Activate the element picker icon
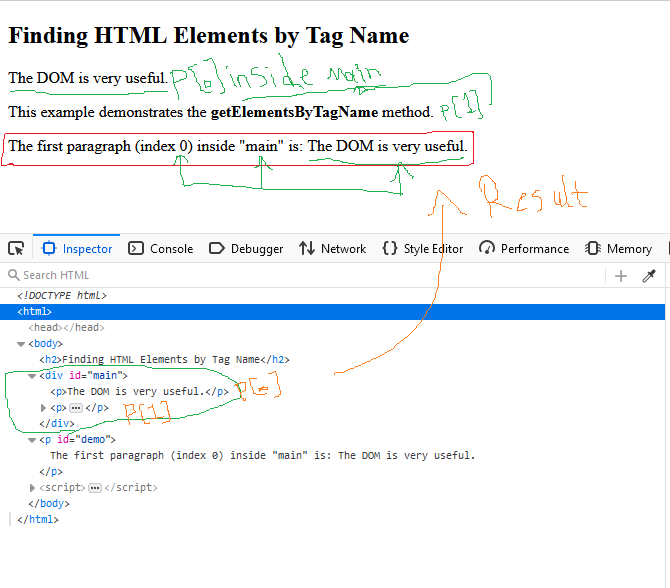 tap(16, 248)
